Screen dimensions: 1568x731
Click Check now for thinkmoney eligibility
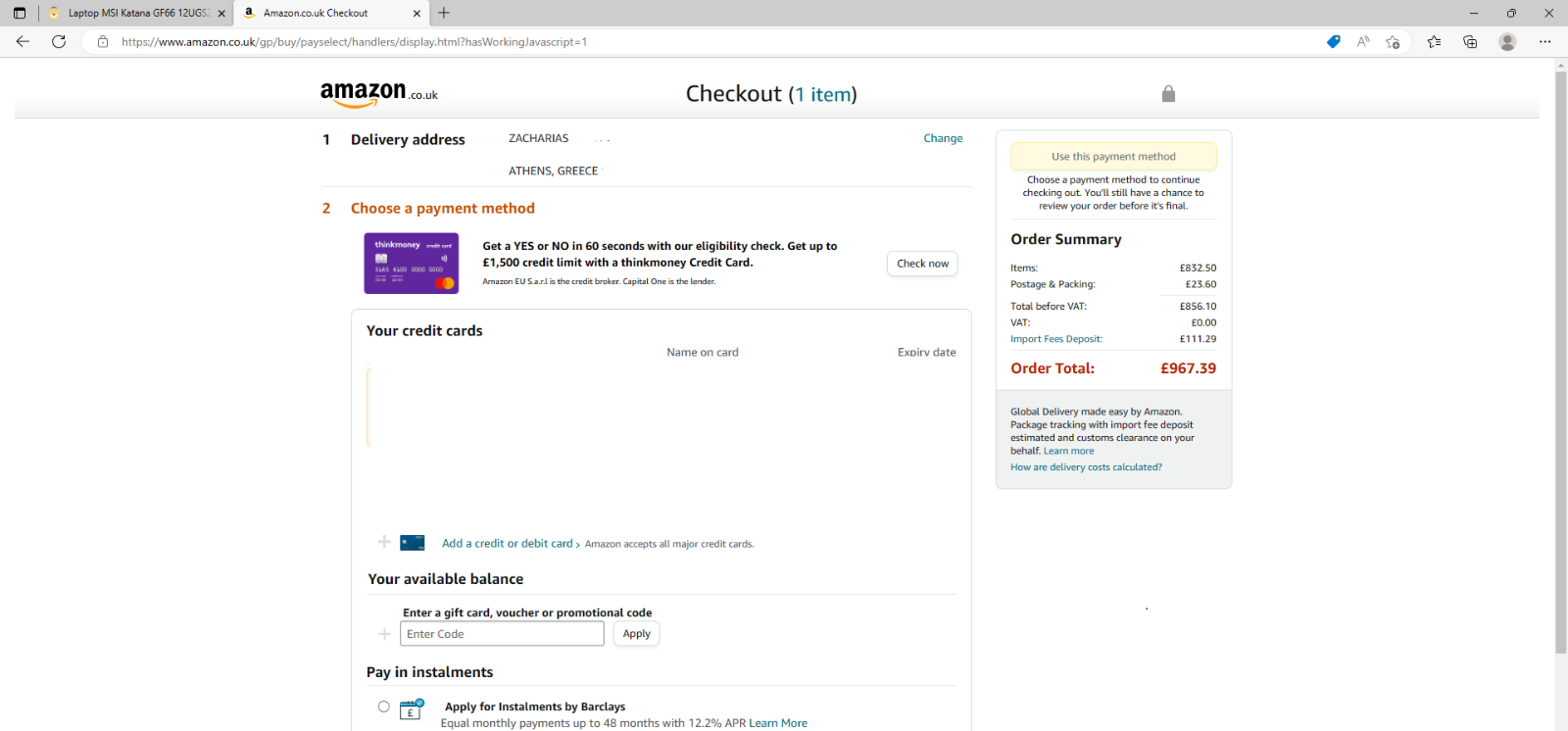(922, 264)
